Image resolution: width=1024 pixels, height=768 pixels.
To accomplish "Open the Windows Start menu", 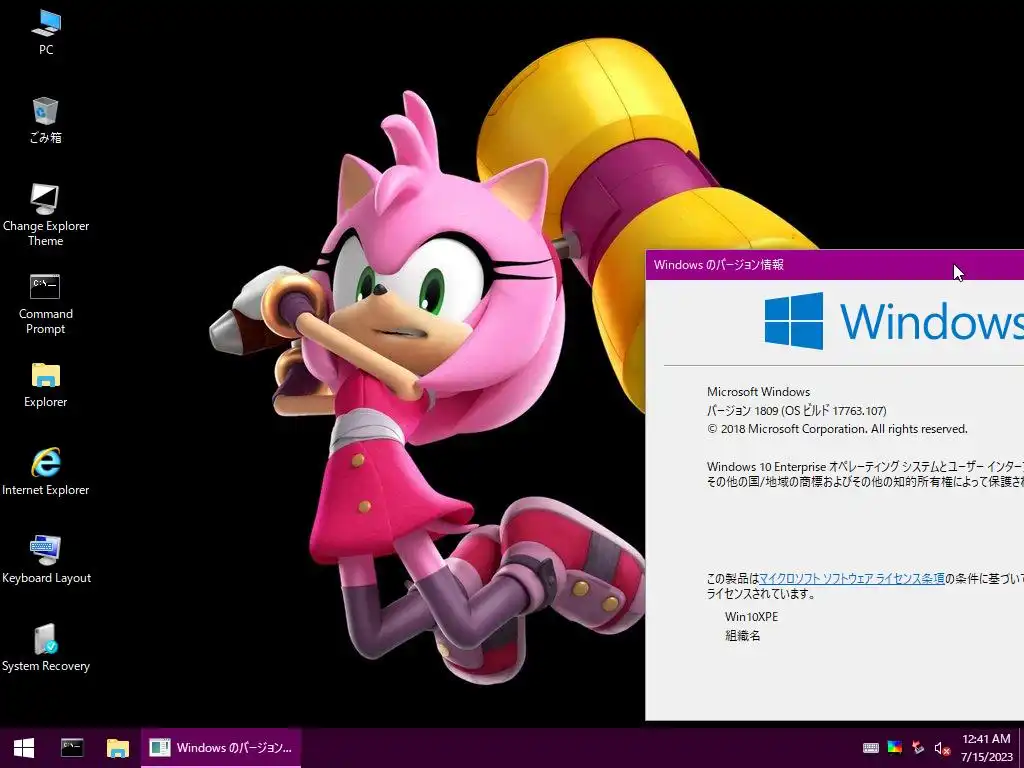I will coord(24,748).
